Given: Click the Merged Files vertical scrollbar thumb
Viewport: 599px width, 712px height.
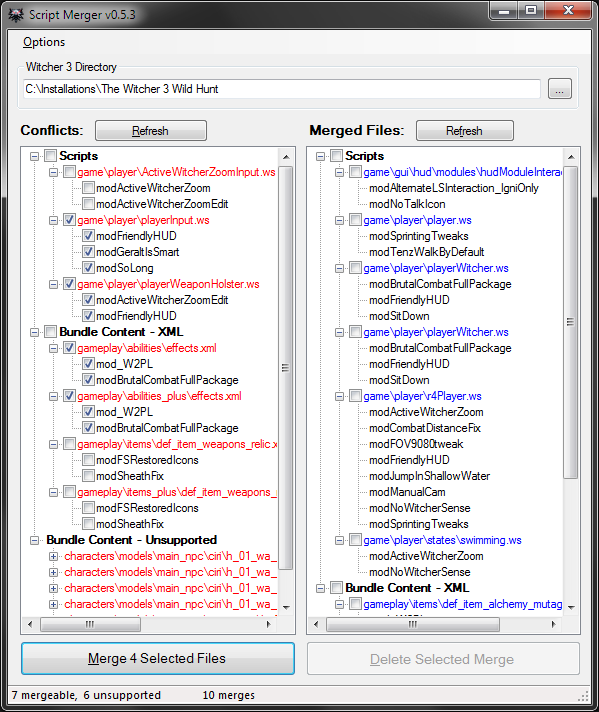Looking at the screenshot, I should coord(570,322).
